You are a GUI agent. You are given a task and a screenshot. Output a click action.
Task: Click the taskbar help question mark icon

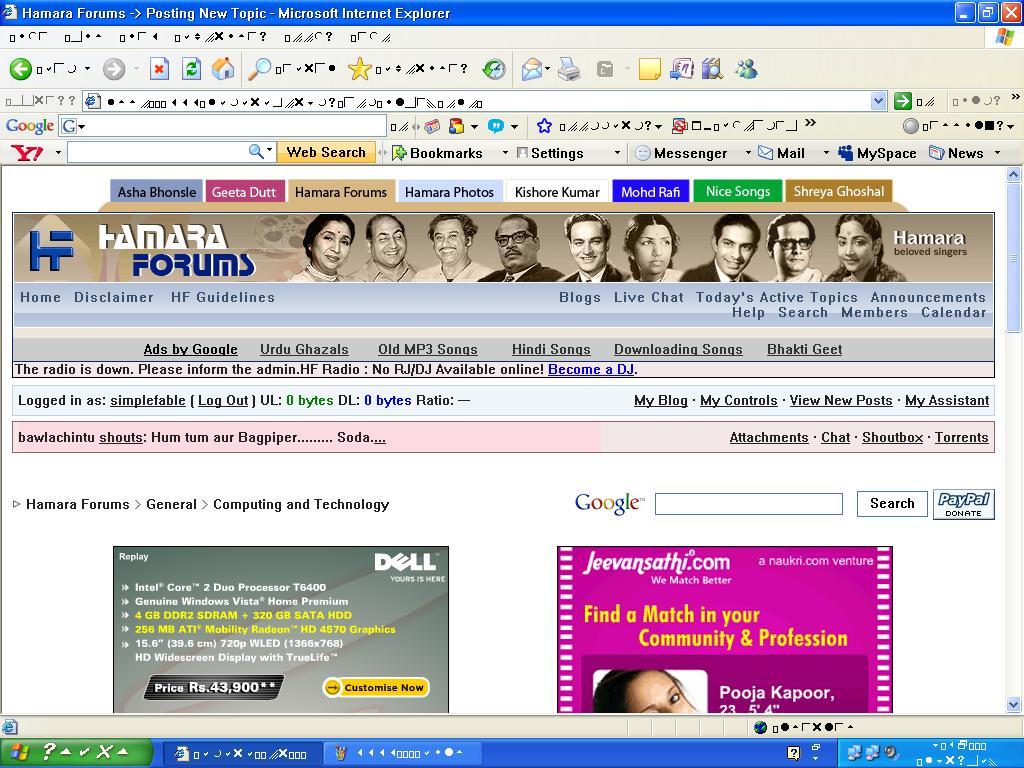coord(793,753)
